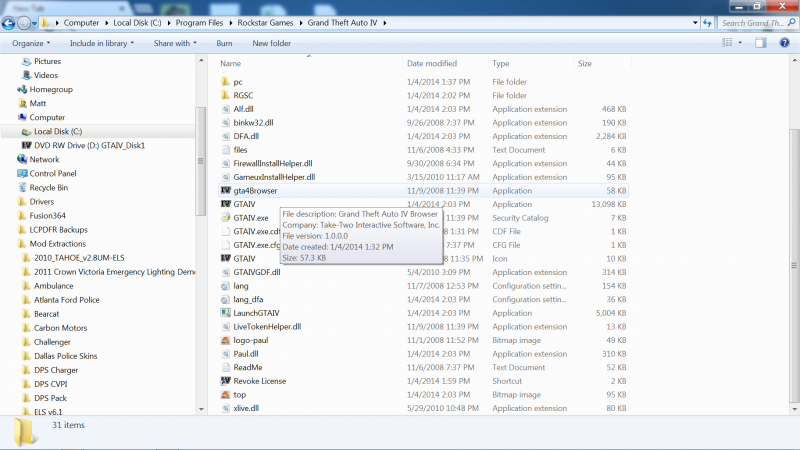800x450 pixels.
Task: Click the DVD RW Drive GTAIV_Disk1 icon
Action: 27,145
